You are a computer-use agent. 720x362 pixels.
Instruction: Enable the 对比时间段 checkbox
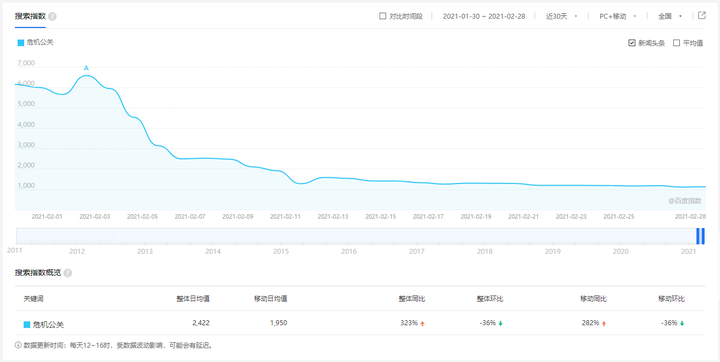(382, 16)
